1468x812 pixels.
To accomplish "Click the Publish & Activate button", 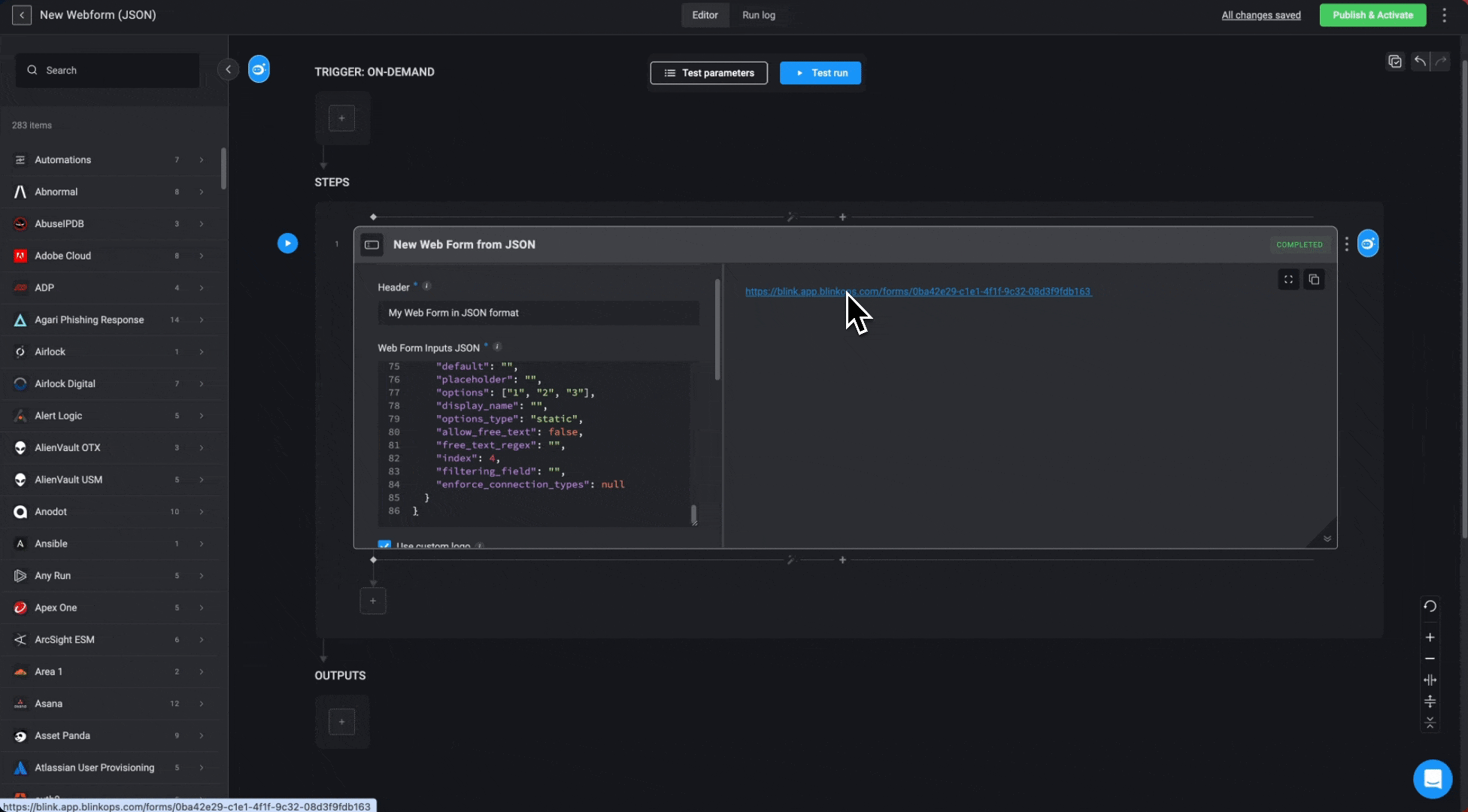I will (1372, 16).
